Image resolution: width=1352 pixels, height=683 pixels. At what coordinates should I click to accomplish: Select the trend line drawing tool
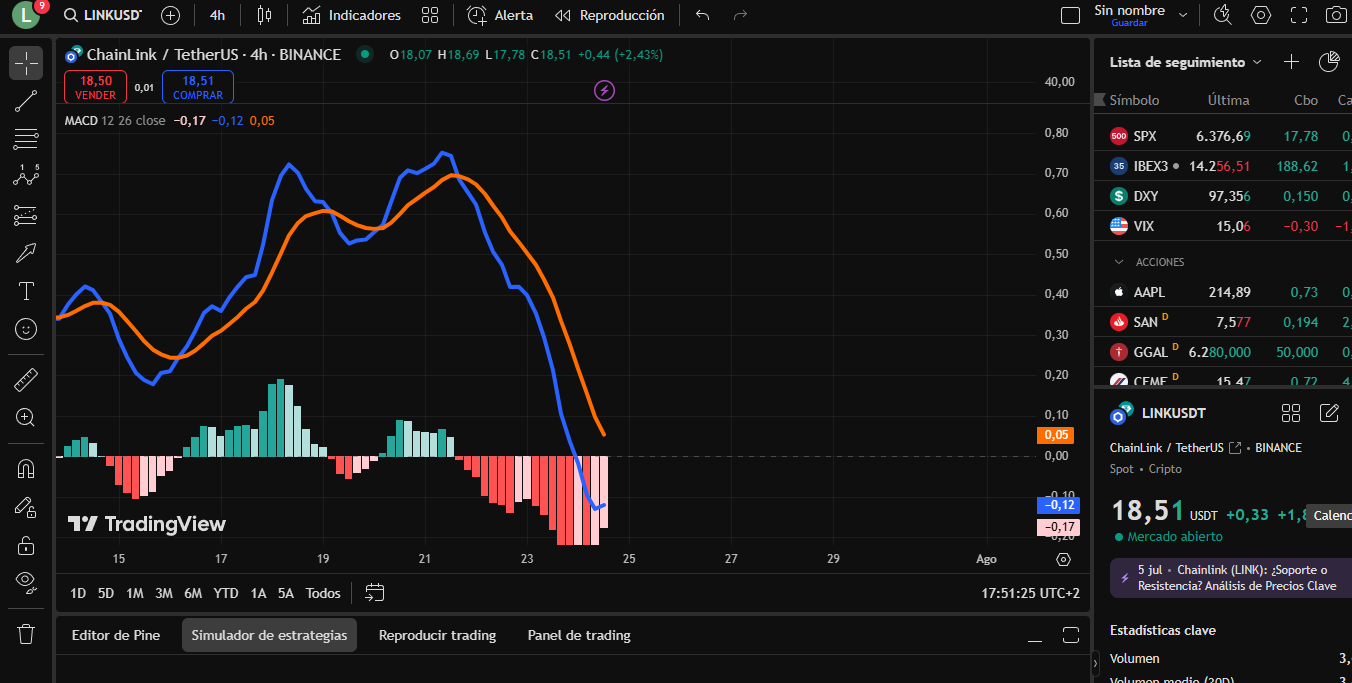(x=26, y=100)
